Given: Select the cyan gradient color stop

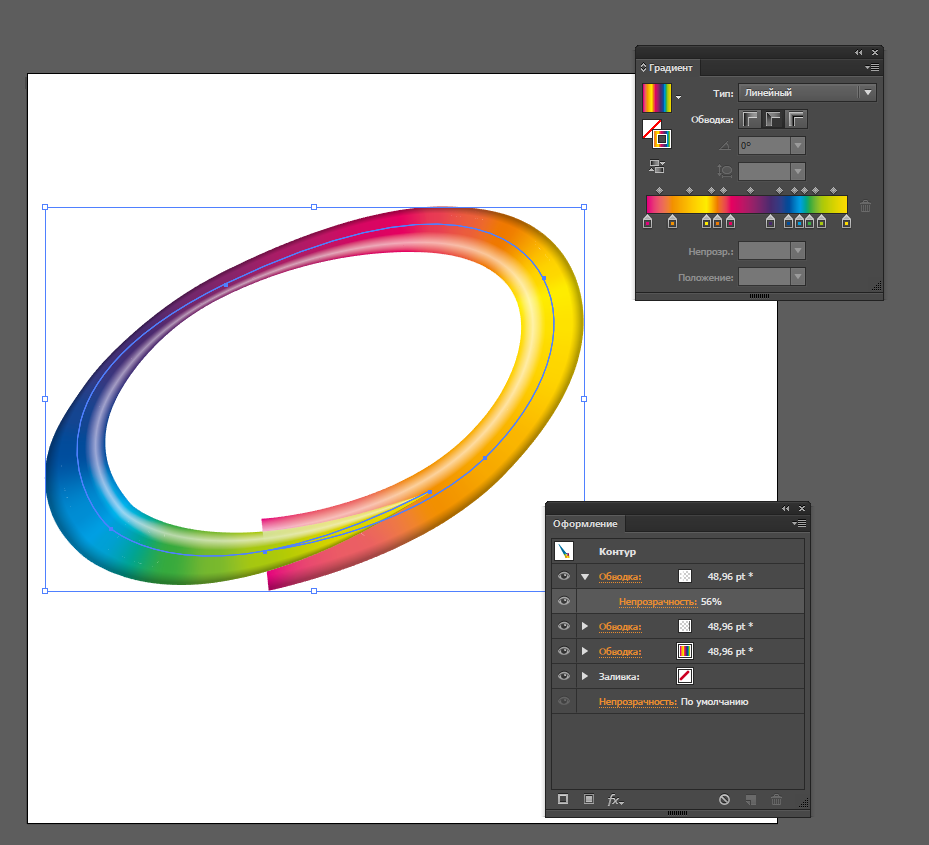Looking at the screenshot, I should [799, 222].
